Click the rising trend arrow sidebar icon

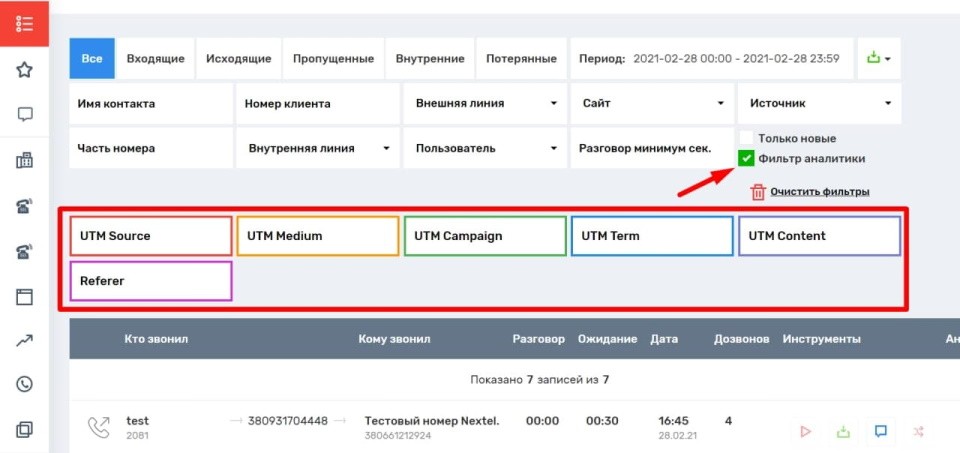click(25, 341)
